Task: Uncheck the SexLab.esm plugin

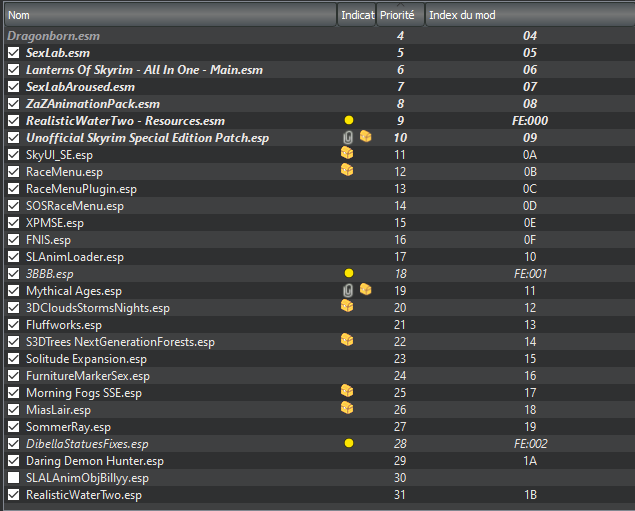Action: pos(13,53)
